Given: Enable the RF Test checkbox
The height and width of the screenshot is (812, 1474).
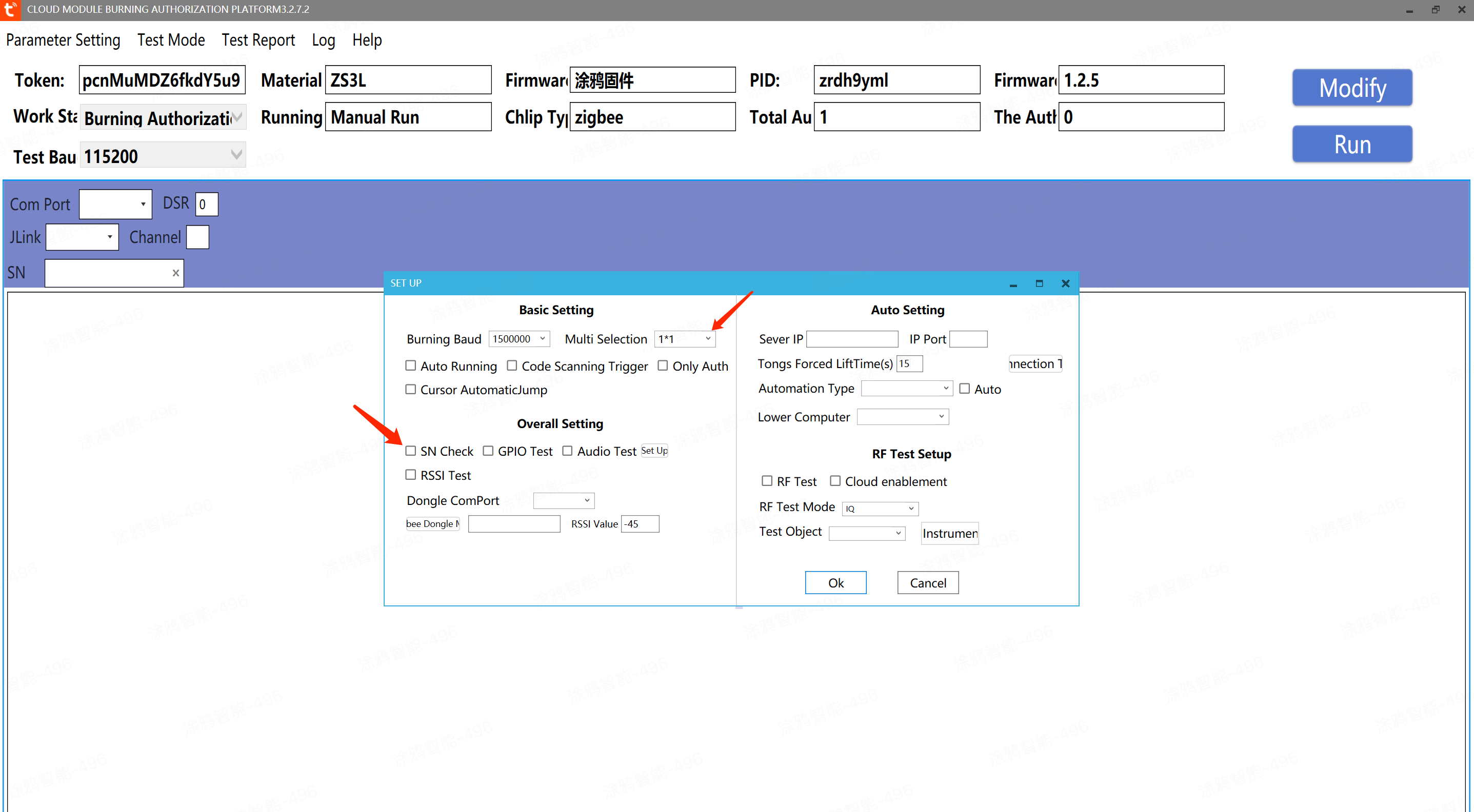Looking at the screenshot, I should (x=767, y=481).
